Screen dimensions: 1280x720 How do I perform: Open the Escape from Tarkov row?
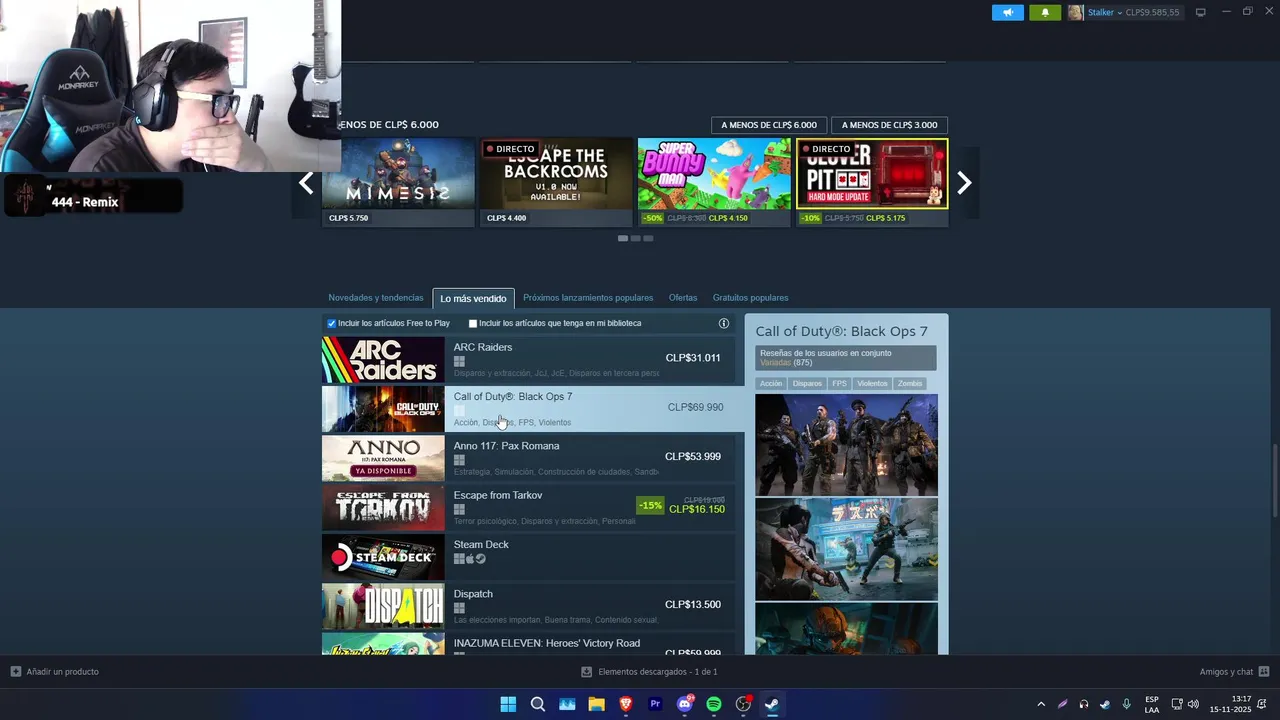click(528, 508)
